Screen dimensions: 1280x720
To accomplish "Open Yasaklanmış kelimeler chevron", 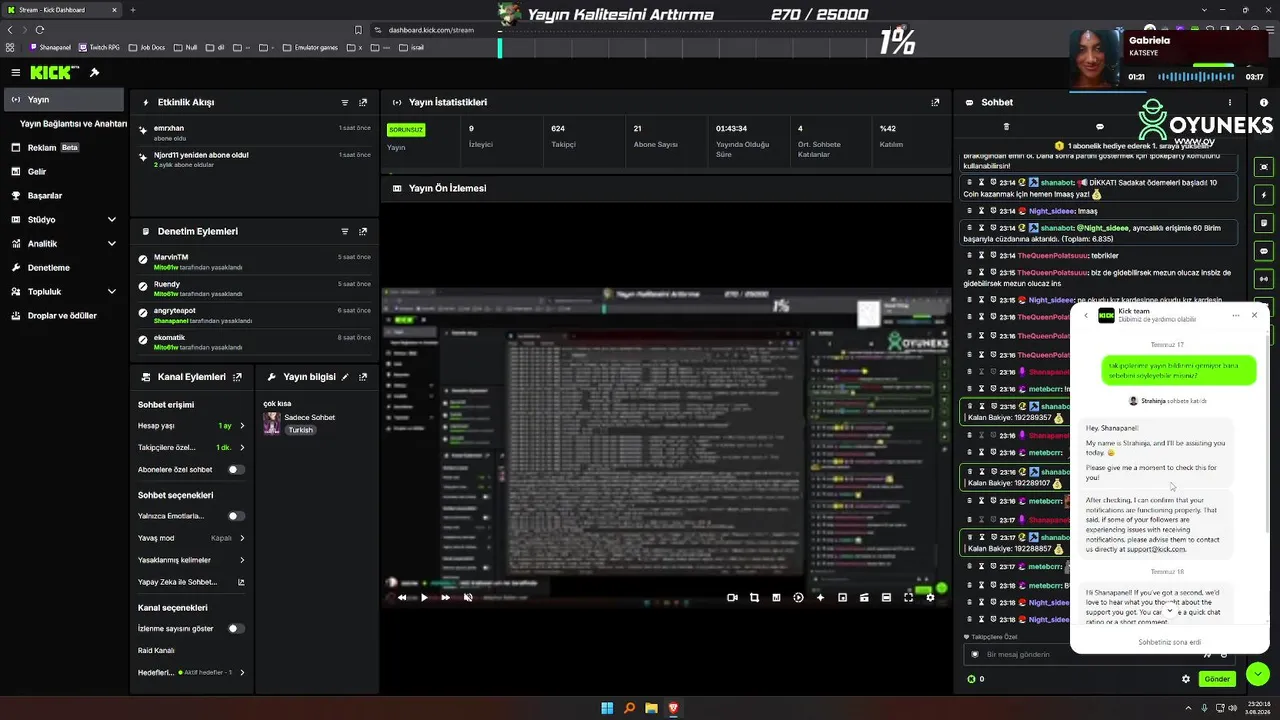I will pos(242,560).
